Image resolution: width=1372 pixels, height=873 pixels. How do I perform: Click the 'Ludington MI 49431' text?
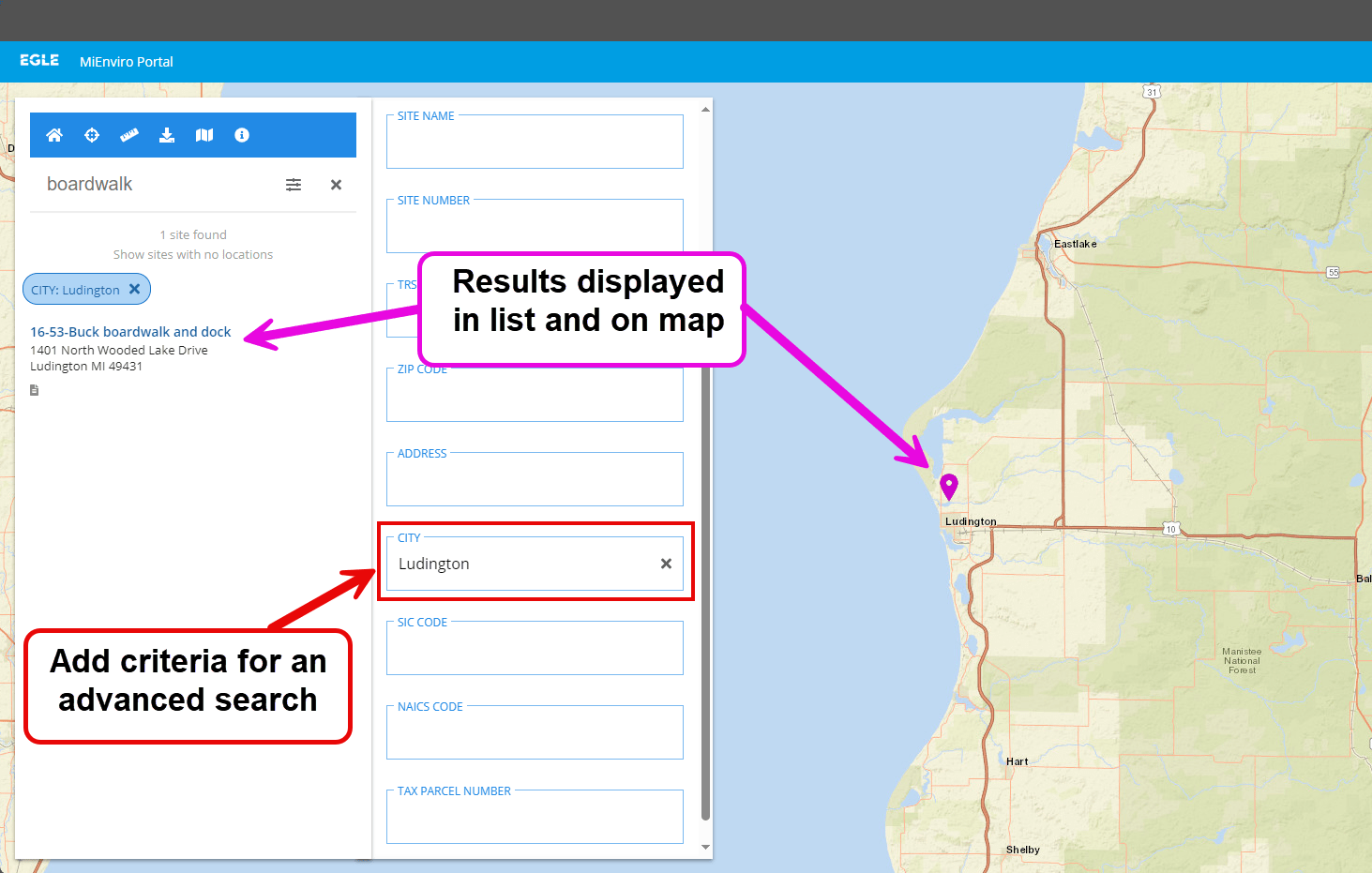click(86, 366)
